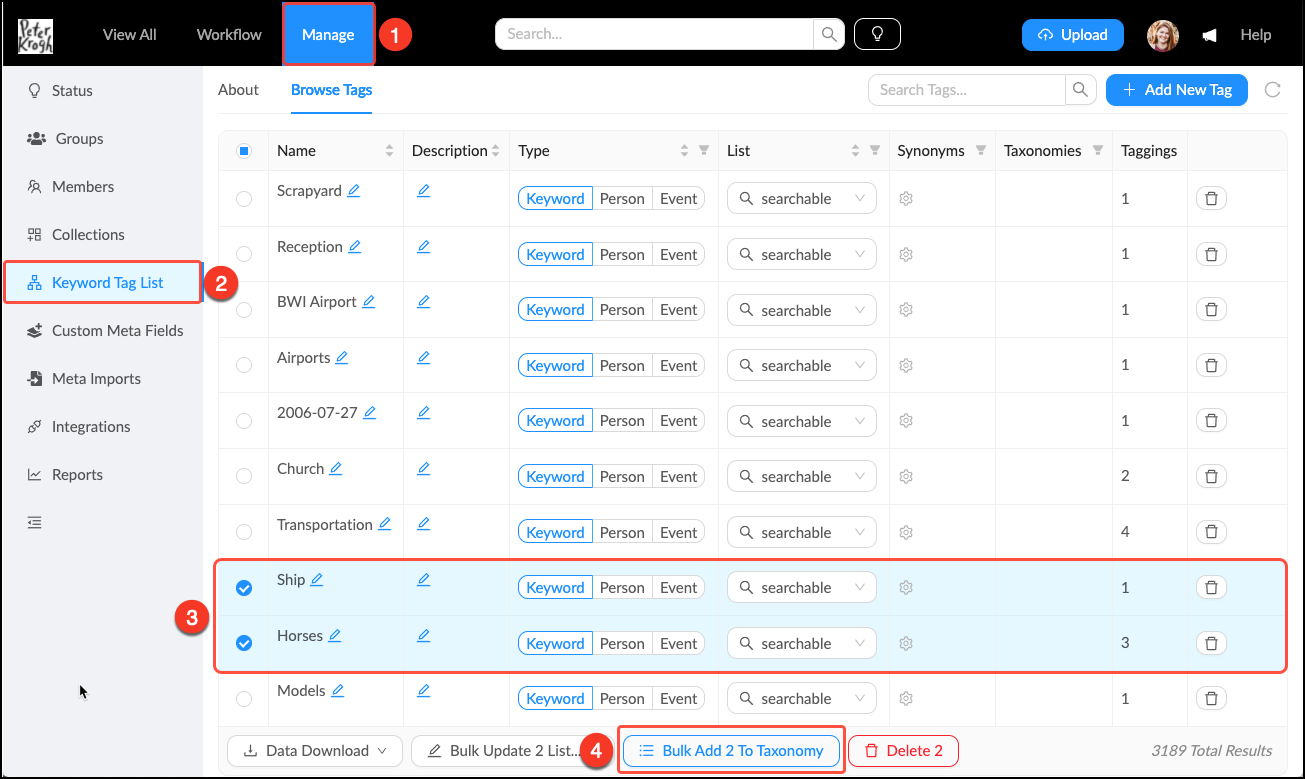Image resolution: width=1305 pixels, height=779 pixels.
Task: Select the Reception row checkbox
Action: (244, 254)
